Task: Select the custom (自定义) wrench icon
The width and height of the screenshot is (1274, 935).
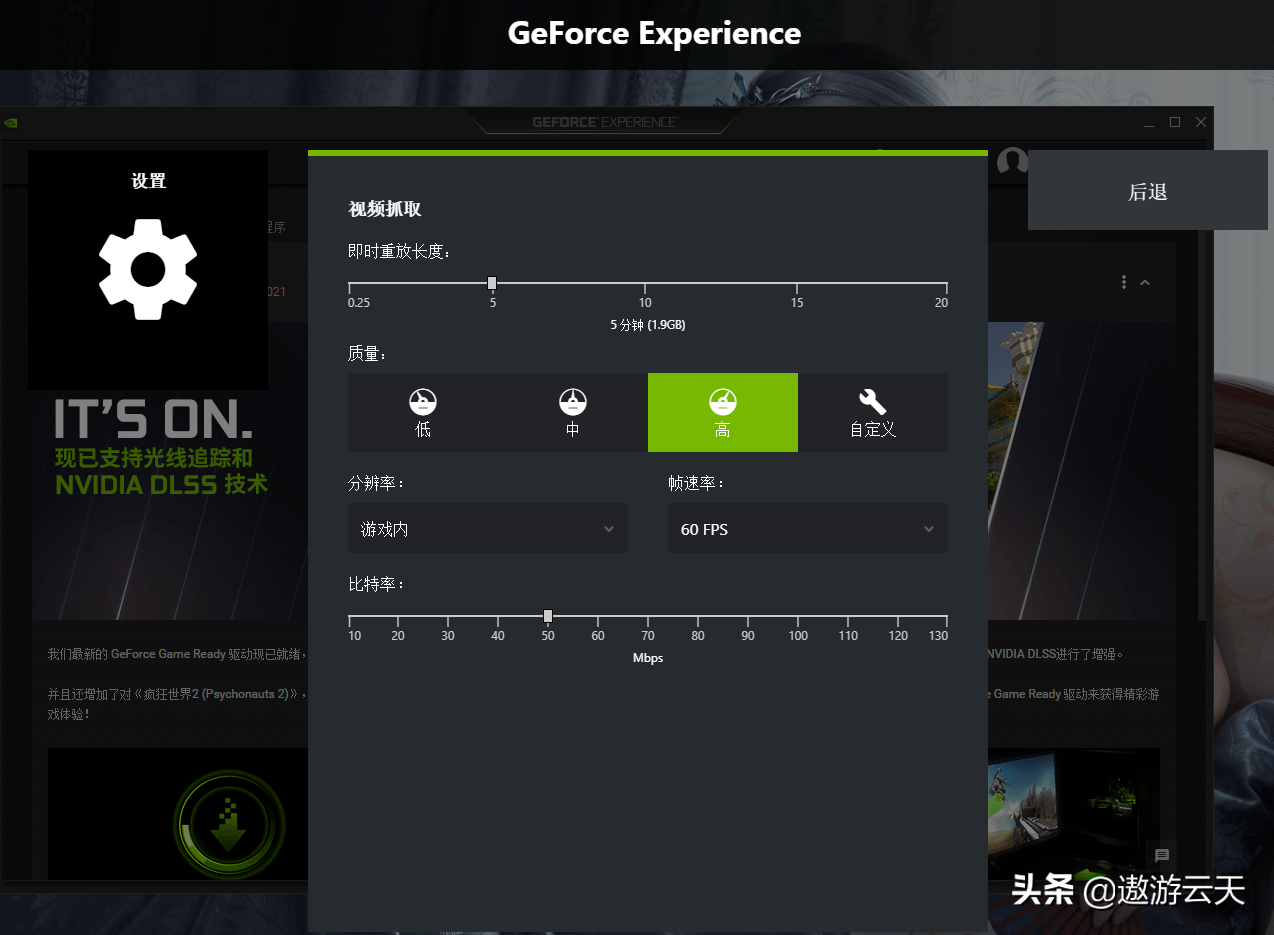Action: (872, 402)
